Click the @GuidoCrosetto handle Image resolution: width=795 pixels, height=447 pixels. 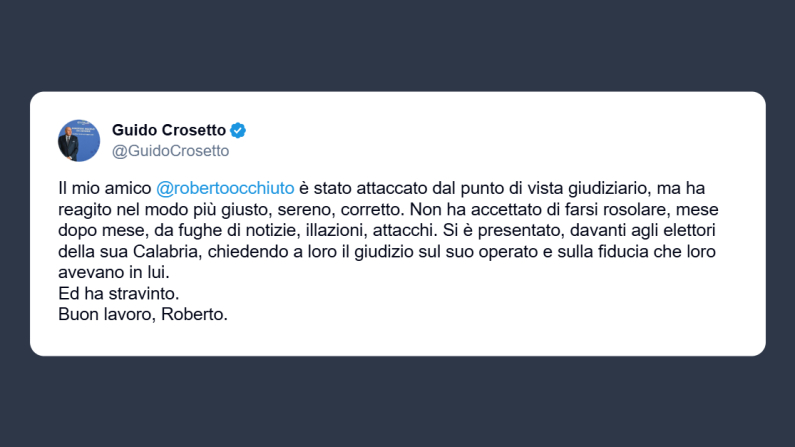[x=170, y=151]
